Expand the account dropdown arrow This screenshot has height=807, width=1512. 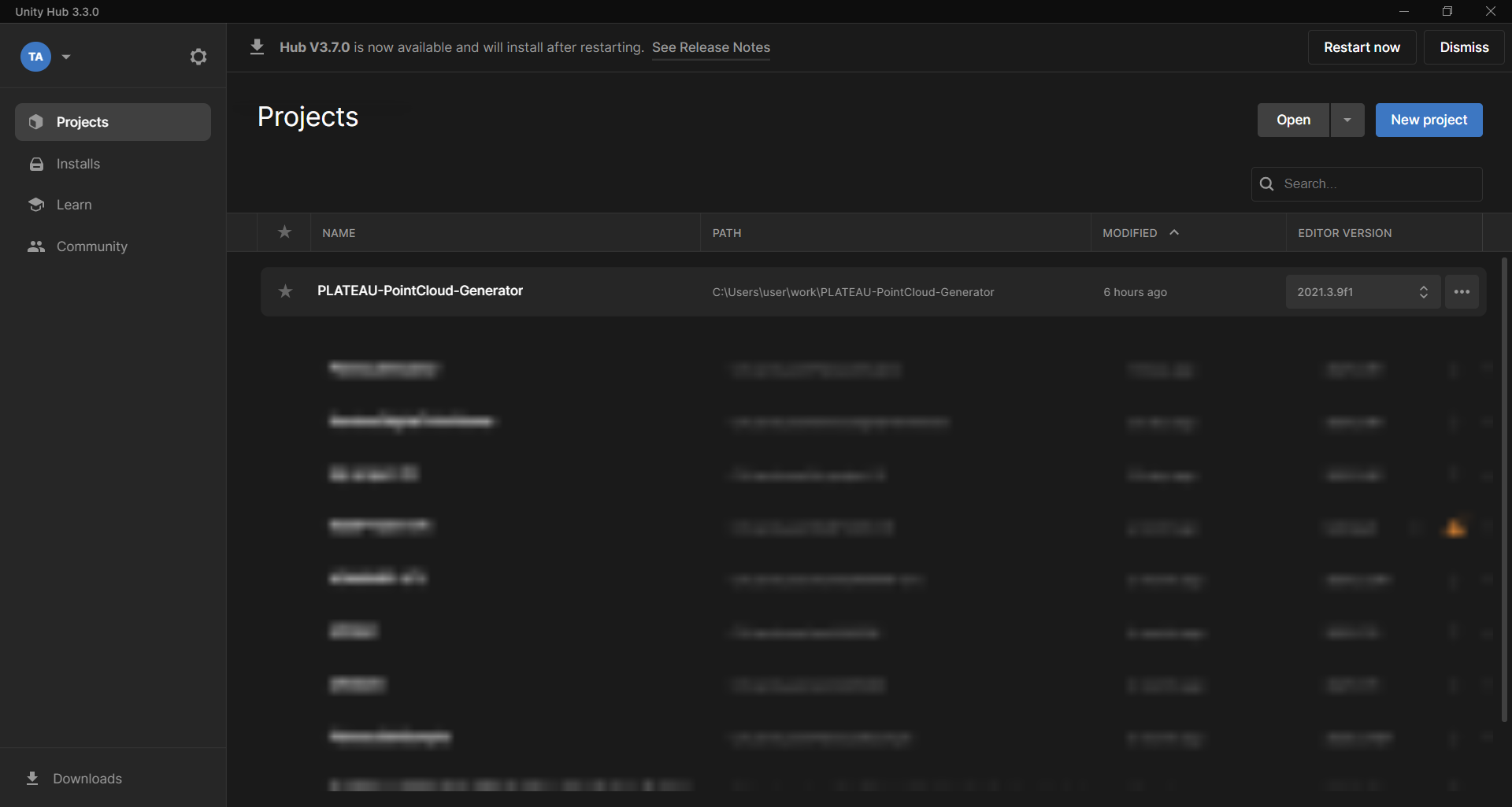pyautogui.click(x=66, y=57)
